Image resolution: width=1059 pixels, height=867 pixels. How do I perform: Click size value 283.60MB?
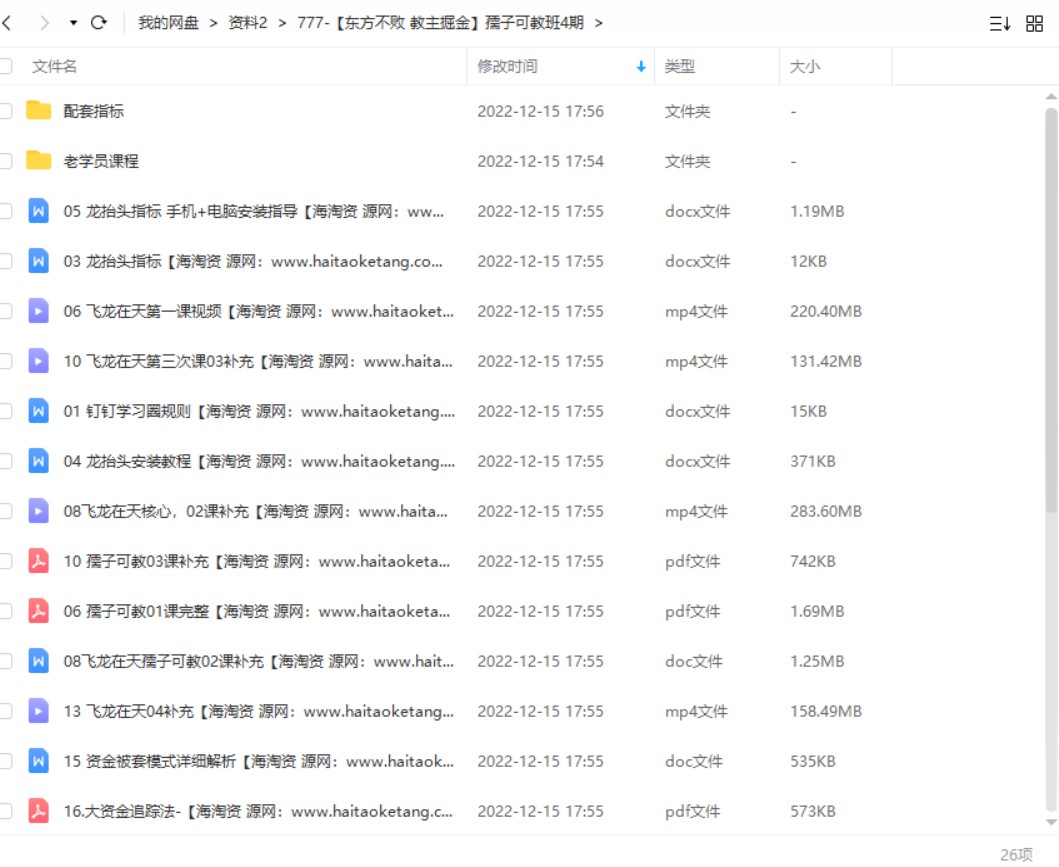826,510
